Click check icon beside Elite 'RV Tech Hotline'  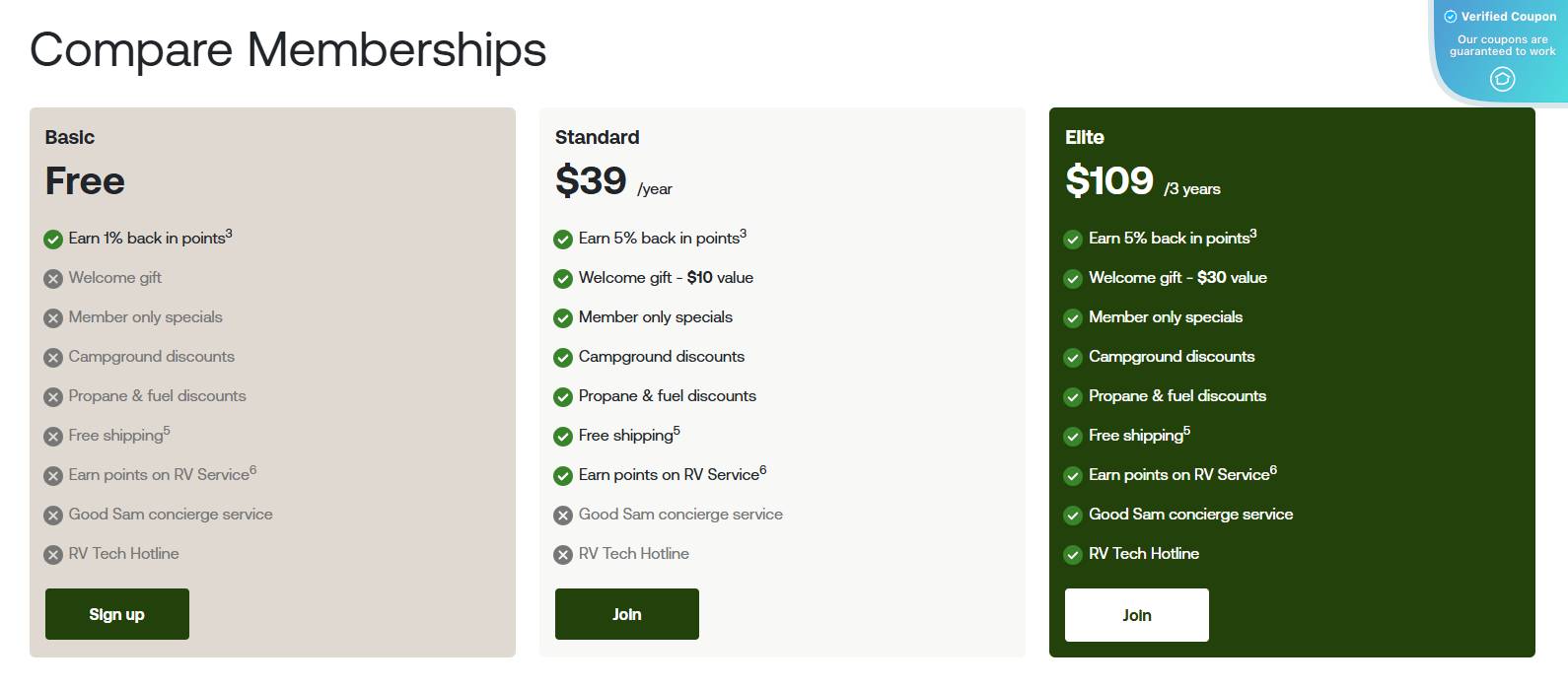point(1073,555)
